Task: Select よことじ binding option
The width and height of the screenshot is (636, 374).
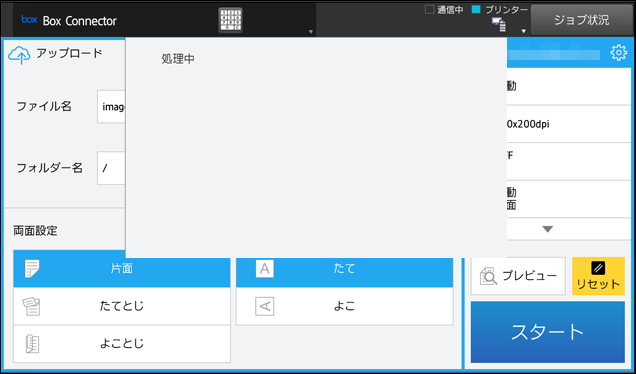Action: coord(122,344)
